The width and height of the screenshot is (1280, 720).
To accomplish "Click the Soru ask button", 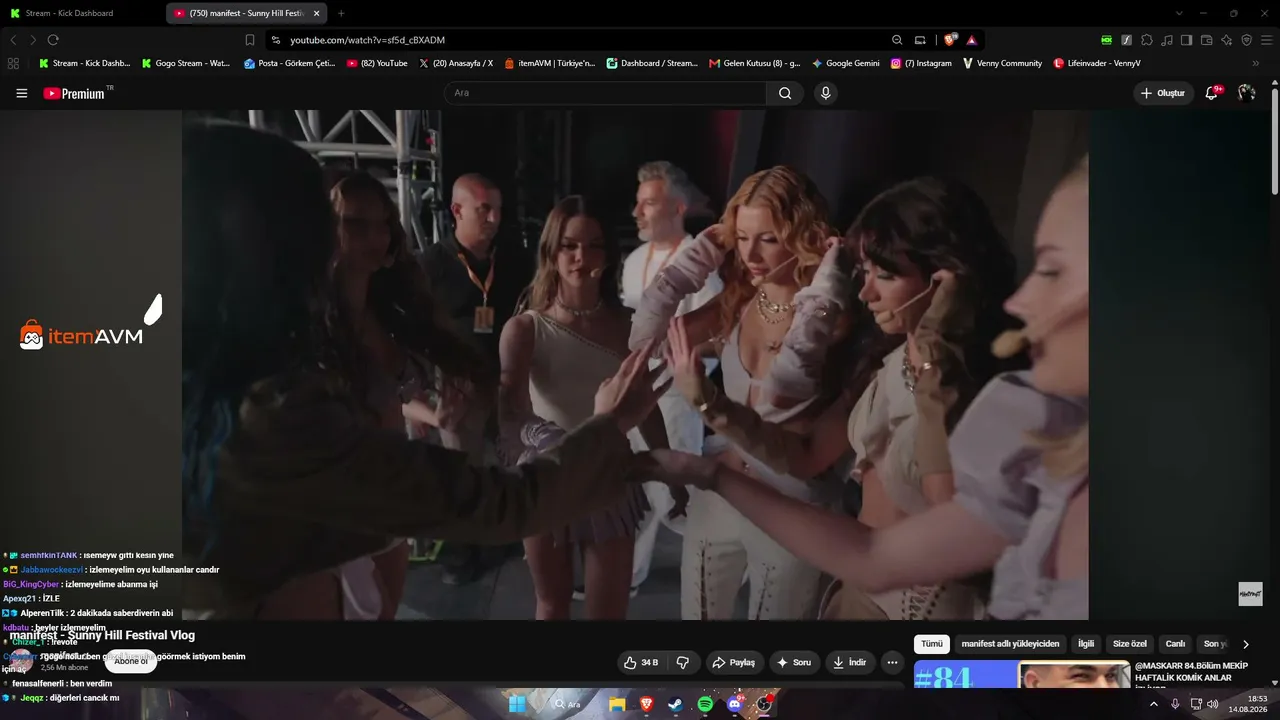I will pos(794,662).
